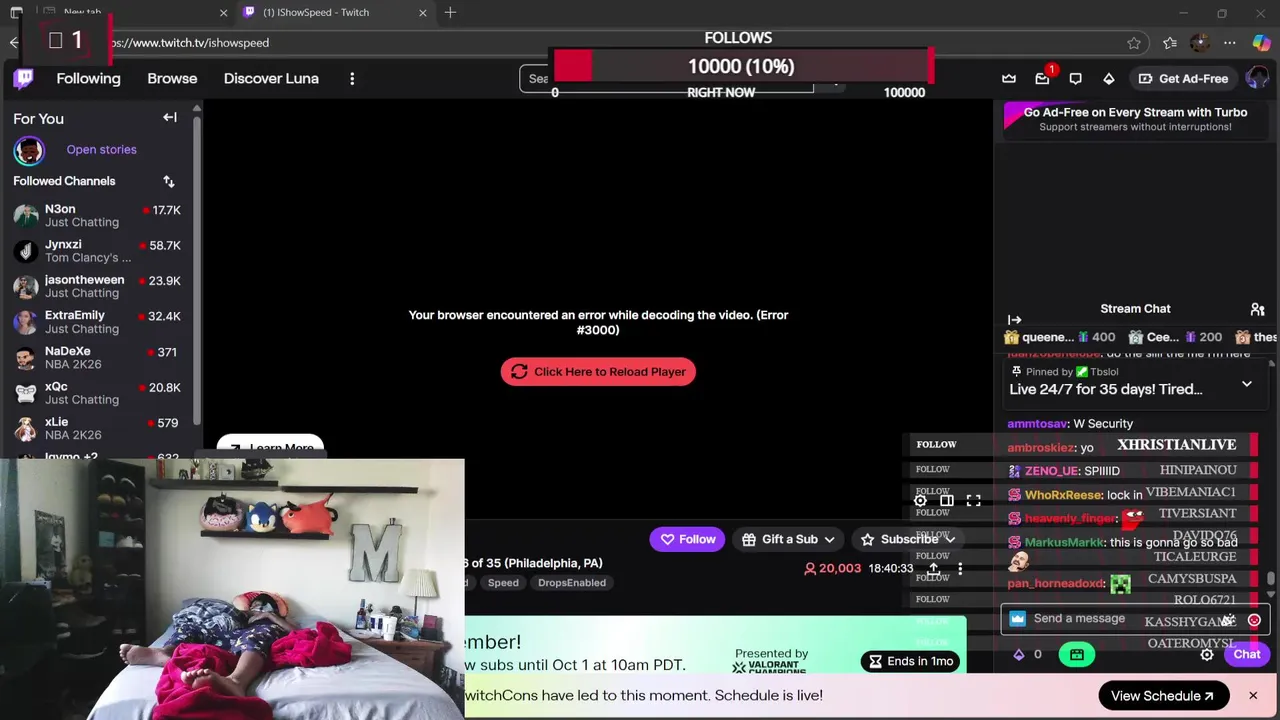Open the green rewards chest button
1280x720 pixels.
tap(1077, 655)
